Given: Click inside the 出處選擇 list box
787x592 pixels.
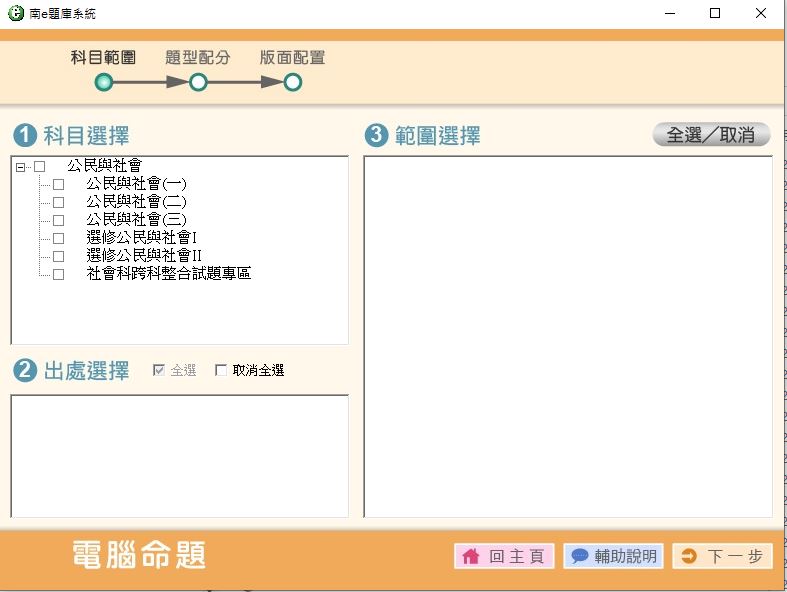Looking at the screenshot, I should point(179,455).
